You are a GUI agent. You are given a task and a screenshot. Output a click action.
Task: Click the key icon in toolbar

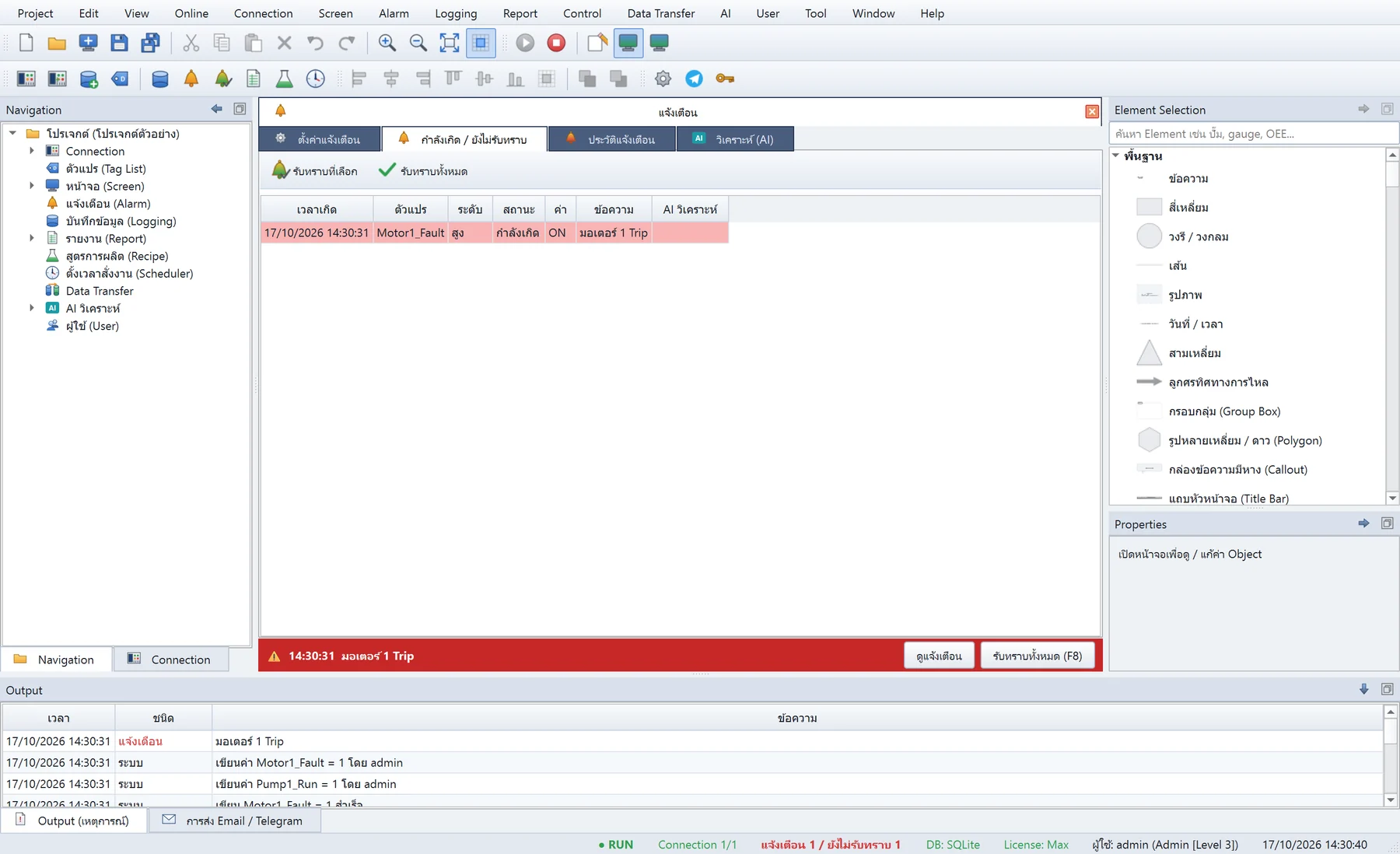coord(725,79)
